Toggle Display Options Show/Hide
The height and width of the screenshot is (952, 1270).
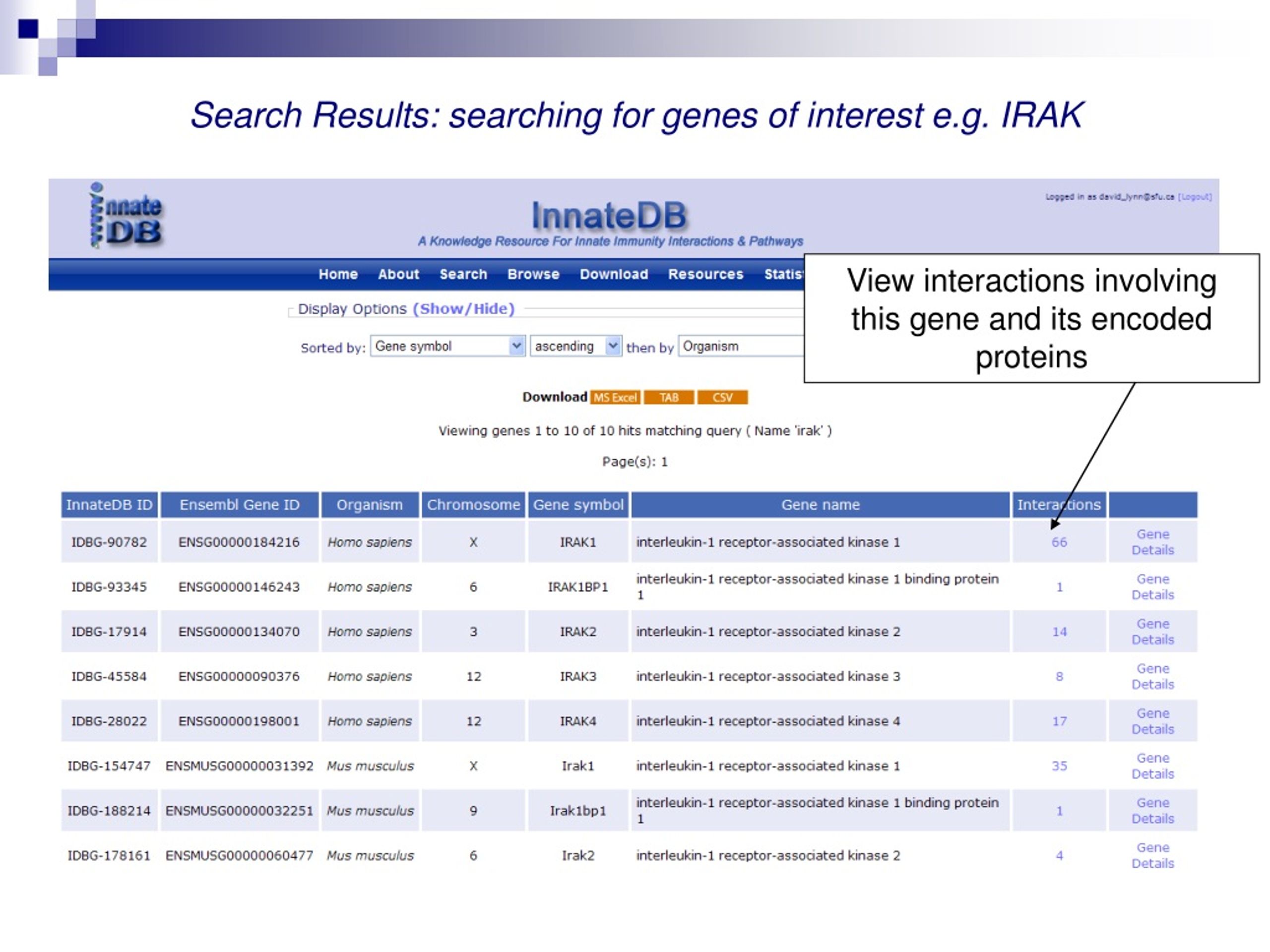point(464,309)
